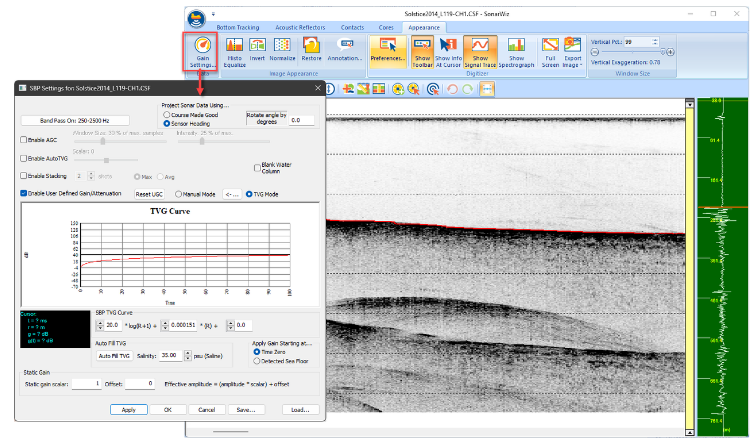Open the Export Image dropdown arrow
Image resolution: width=750 pixels, height=439 pixels.
pos(581,65)
